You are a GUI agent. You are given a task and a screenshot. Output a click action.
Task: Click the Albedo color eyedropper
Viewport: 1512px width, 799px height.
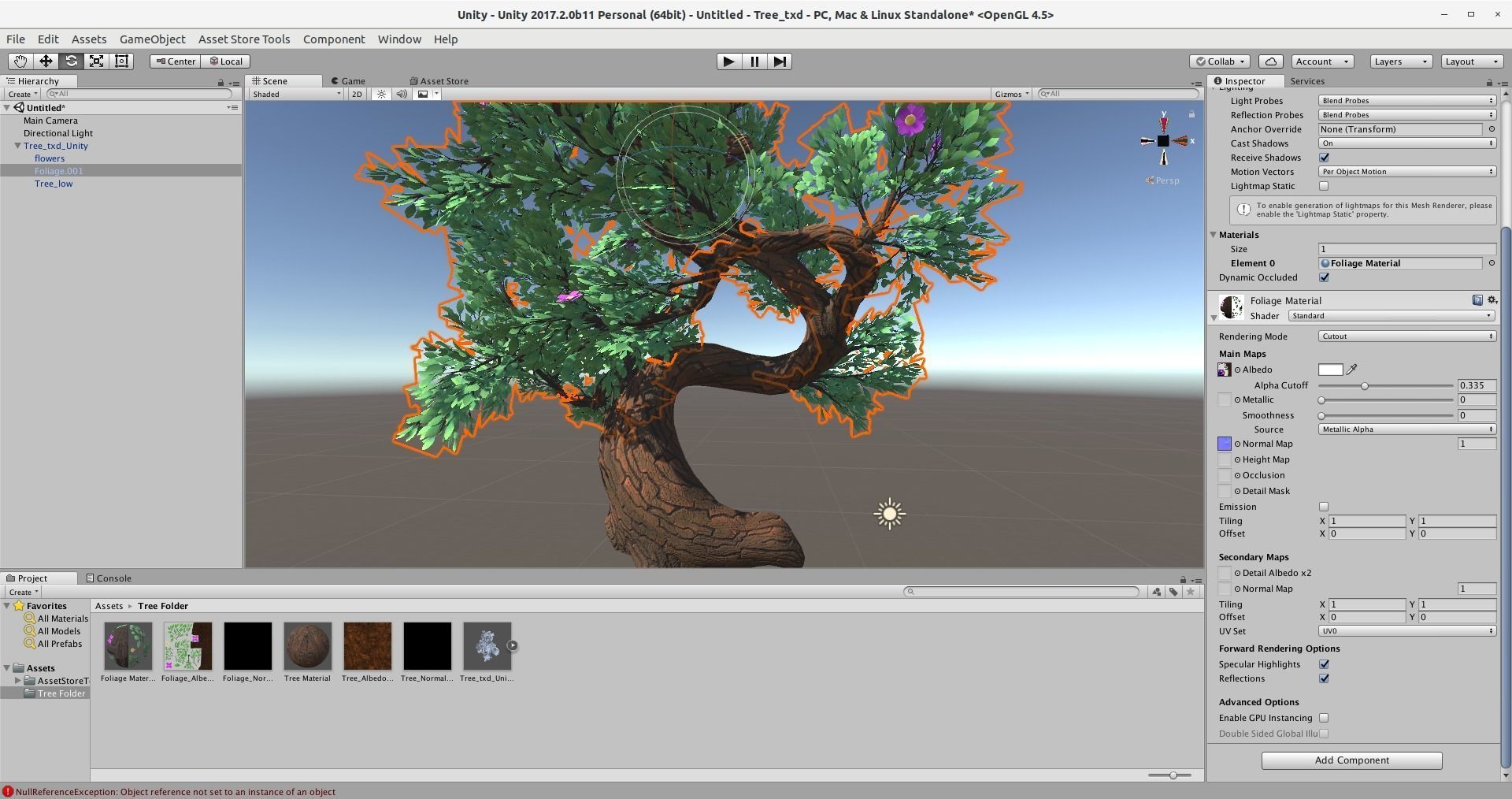pos(1352,370)
